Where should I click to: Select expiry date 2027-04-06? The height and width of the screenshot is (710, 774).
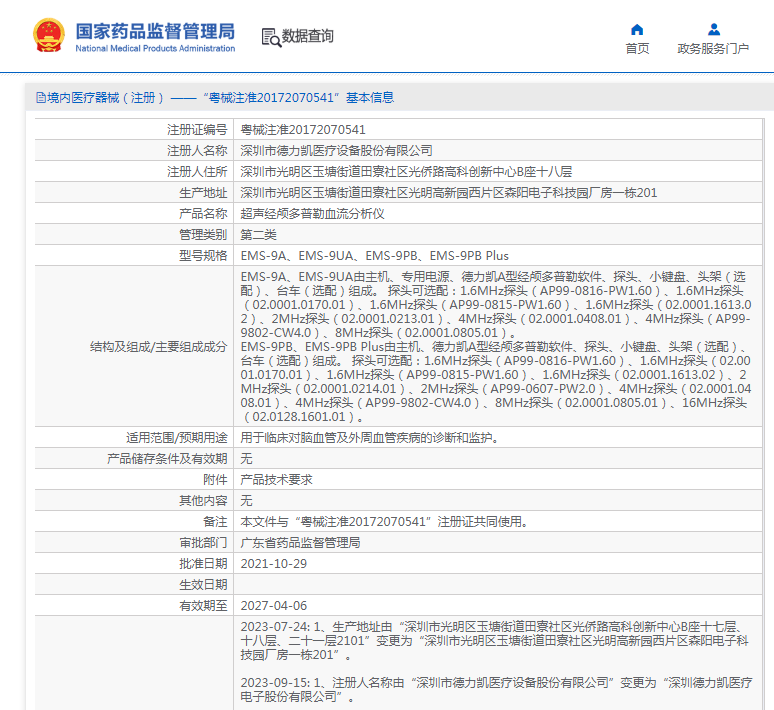273,605
